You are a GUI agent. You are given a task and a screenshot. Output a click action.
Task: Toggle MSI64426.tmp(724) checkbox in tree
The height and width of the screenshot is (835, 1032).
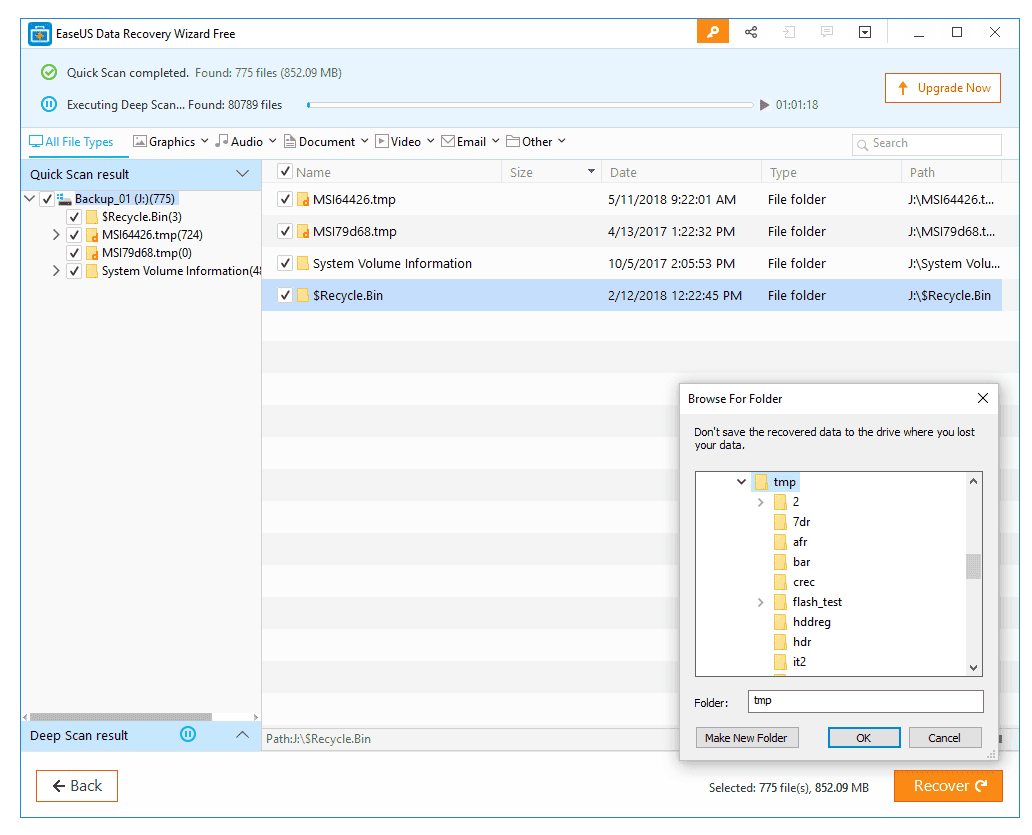point(74,235)
